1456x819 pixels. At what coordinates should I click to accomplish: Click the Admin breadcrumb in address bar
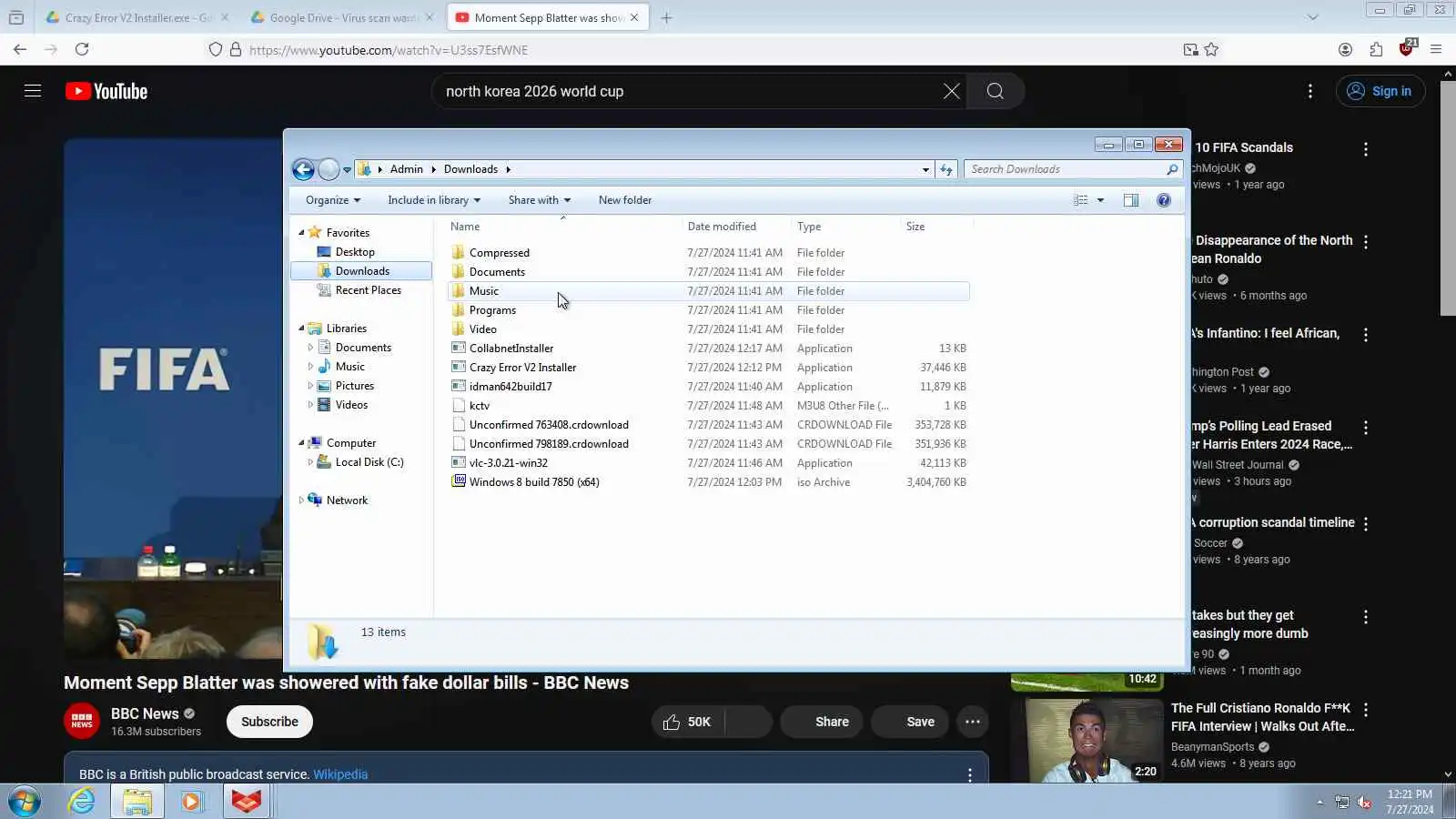tap(407, 169)
